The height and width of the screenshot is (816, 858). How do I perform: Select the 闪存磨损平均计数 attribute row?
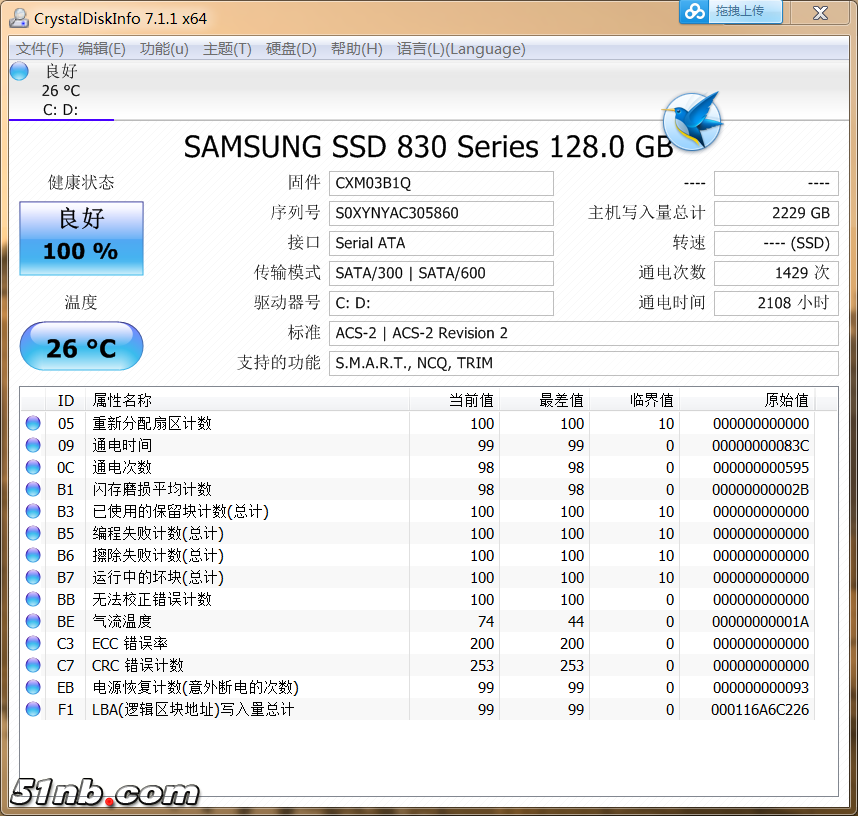418,489
